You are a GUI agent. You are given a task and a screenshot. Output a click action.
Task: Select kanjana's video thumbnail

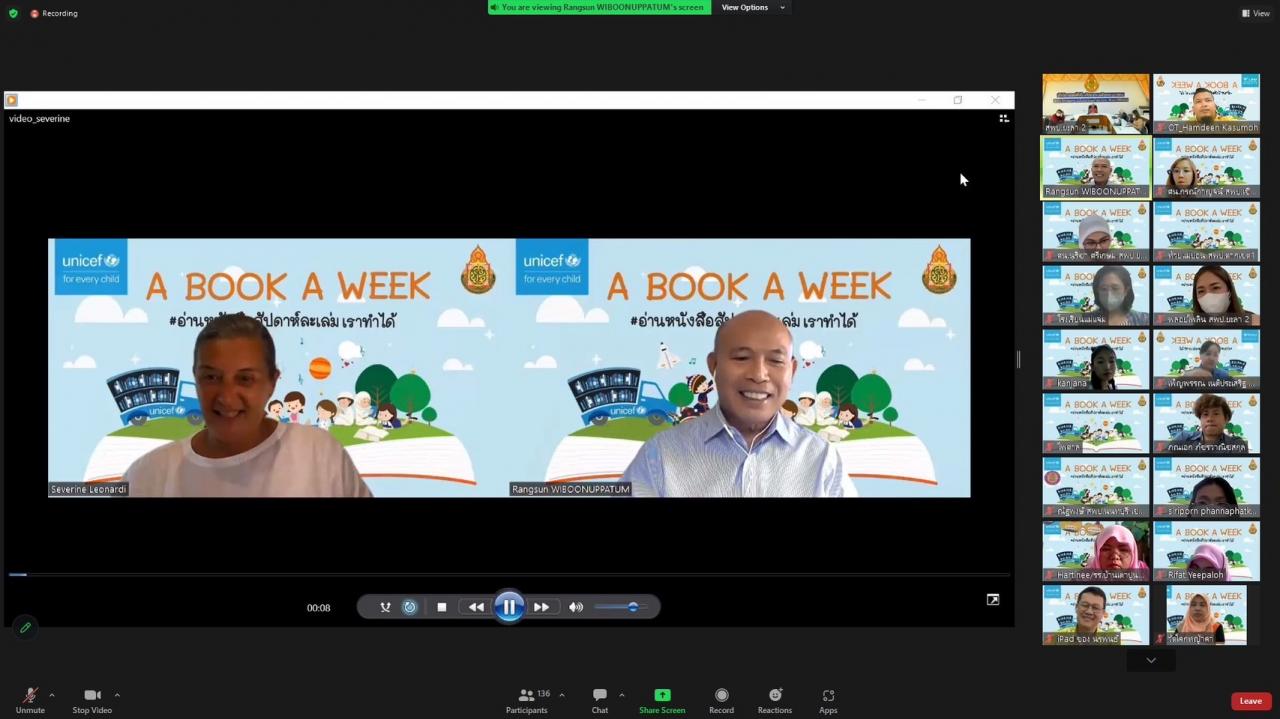[x=1096, y=360]
